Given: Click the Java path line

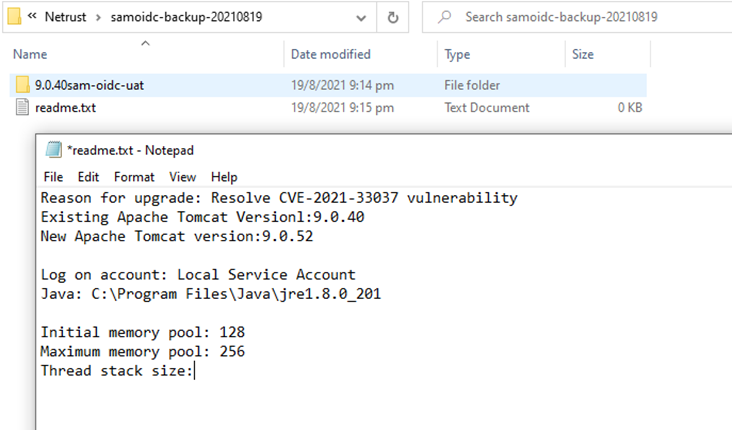Looking at the screenshot, I should coord(211,294).
